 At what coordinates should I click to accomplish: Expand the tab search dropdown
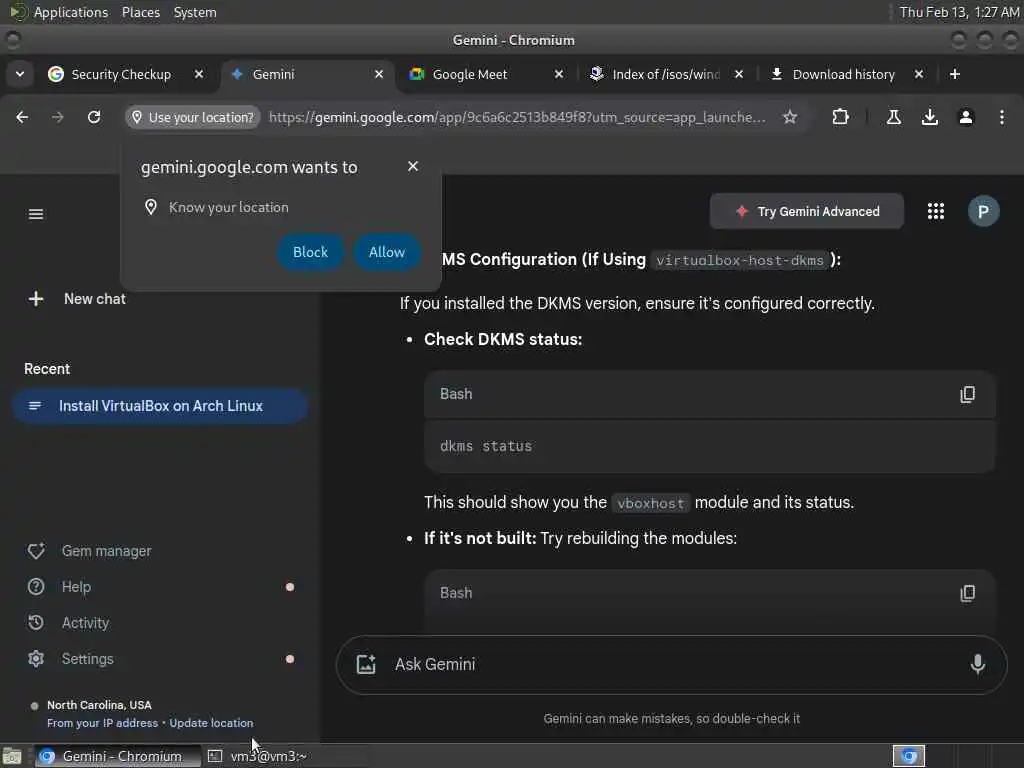pyautogui.click(x=20, y=74)
